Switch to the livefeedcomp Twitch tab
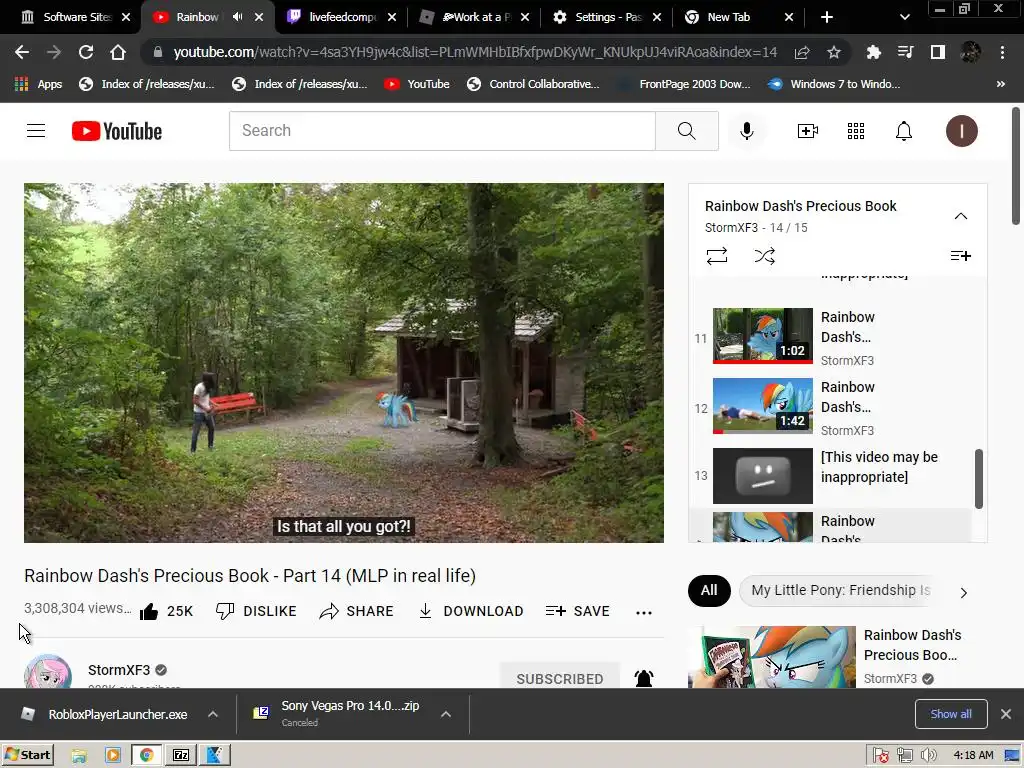Screen dimensions: 1024x768 tap(342, 17)
